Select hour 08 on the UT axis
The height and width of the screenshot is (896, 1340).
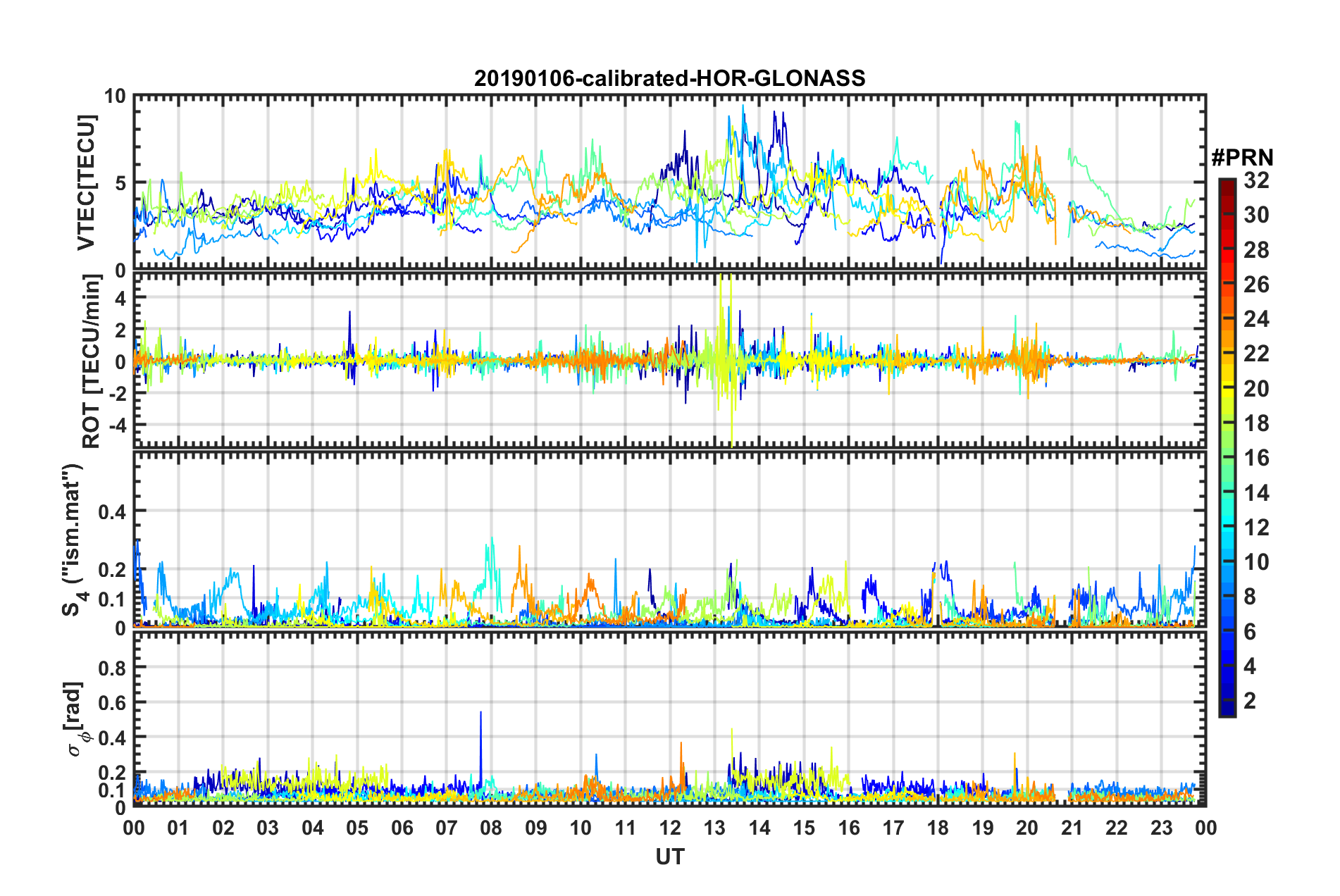(x=491, y=827)
